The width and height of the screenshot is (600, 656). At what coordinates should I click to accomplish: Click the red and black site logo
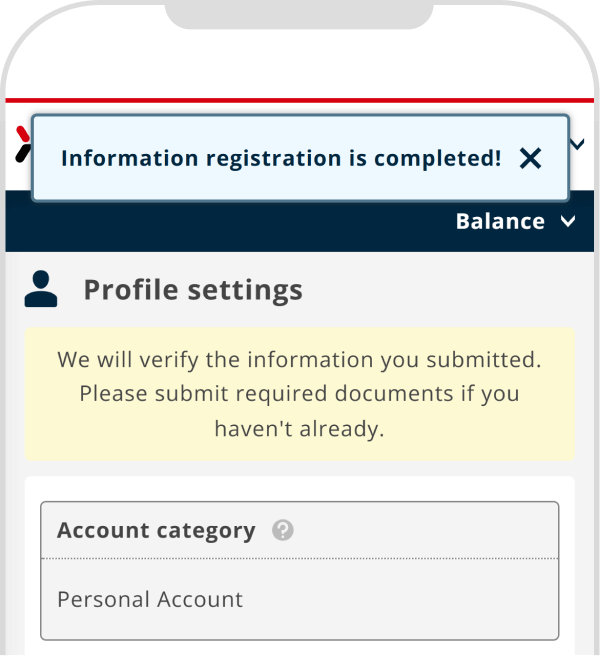pyautogui.click(x=21, y=143)
